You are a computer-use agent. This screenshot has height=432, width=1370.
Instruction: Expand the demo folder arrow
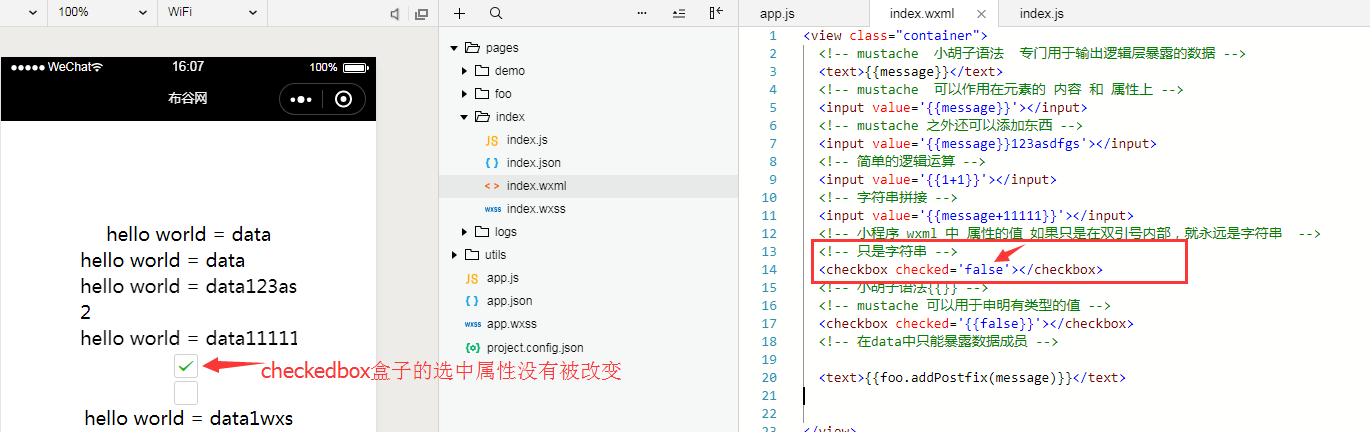tap(464, 71)
